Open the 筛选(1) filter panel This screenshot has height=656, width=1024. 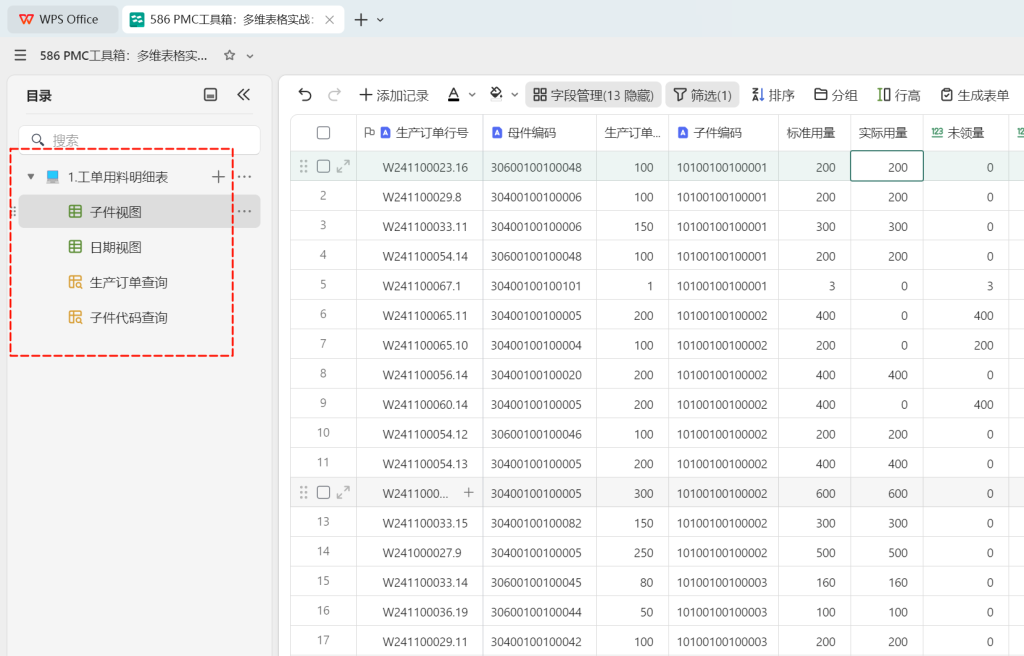(702, 95)
